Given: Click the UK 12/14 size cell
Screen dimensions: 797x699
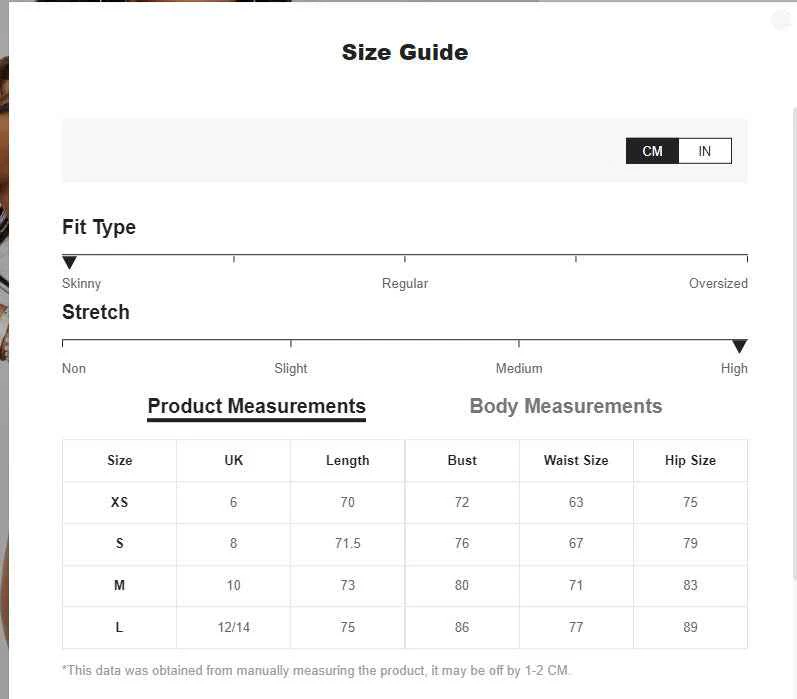Looking at the screenshot, I should (x=233, y=627).
